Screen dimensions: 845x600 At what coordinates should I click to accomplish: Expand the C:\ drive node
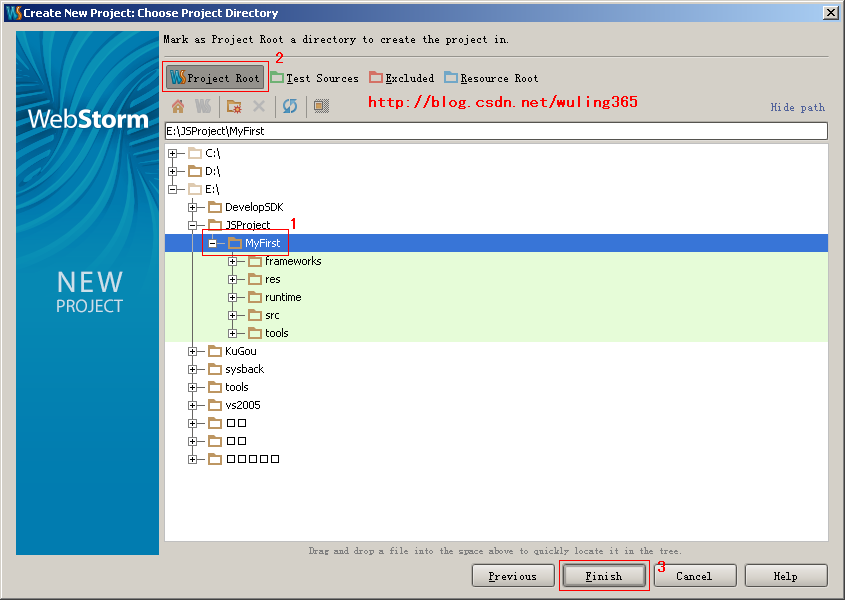[172, 154]
